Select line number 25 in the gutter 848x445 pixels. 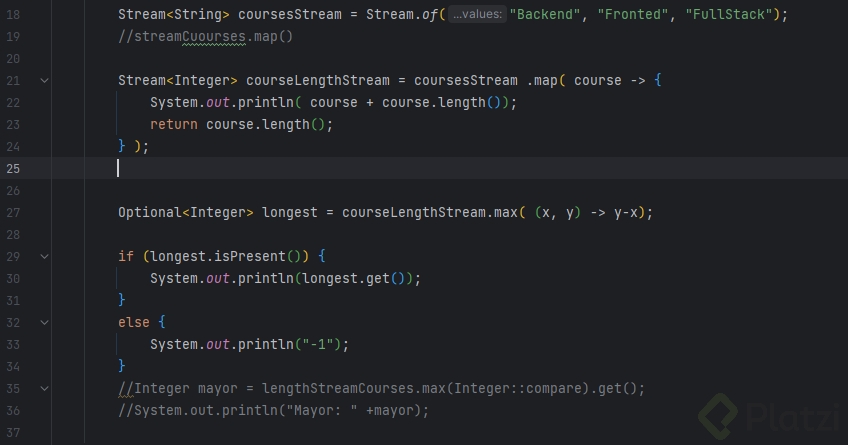pyautogui.click(x=13, y=169)
